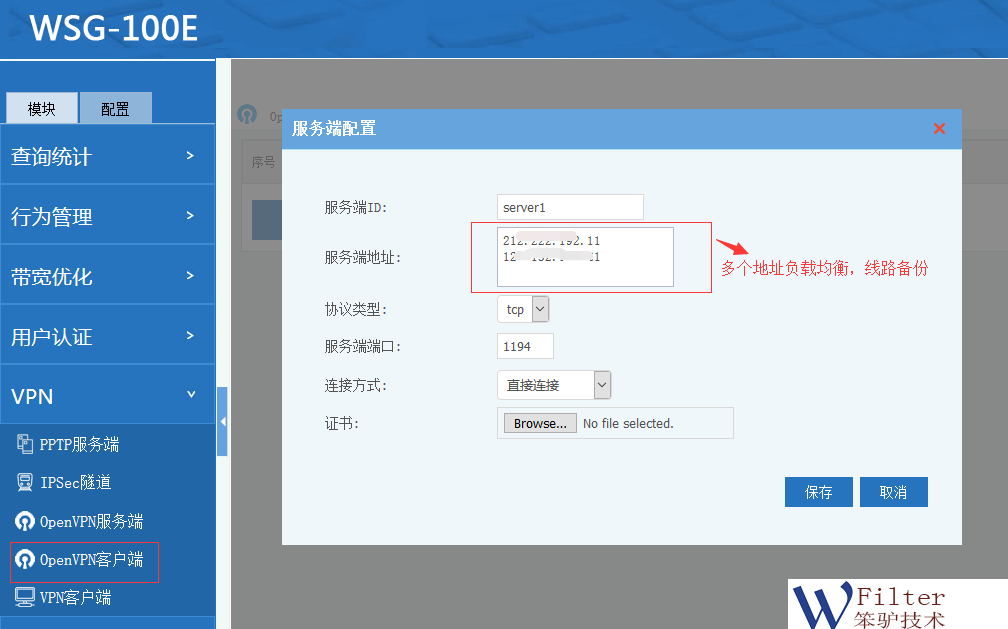The image size is (1008, 629).
Task: Click the VPN客户端 monitor icon
Action: click(25, 597)
